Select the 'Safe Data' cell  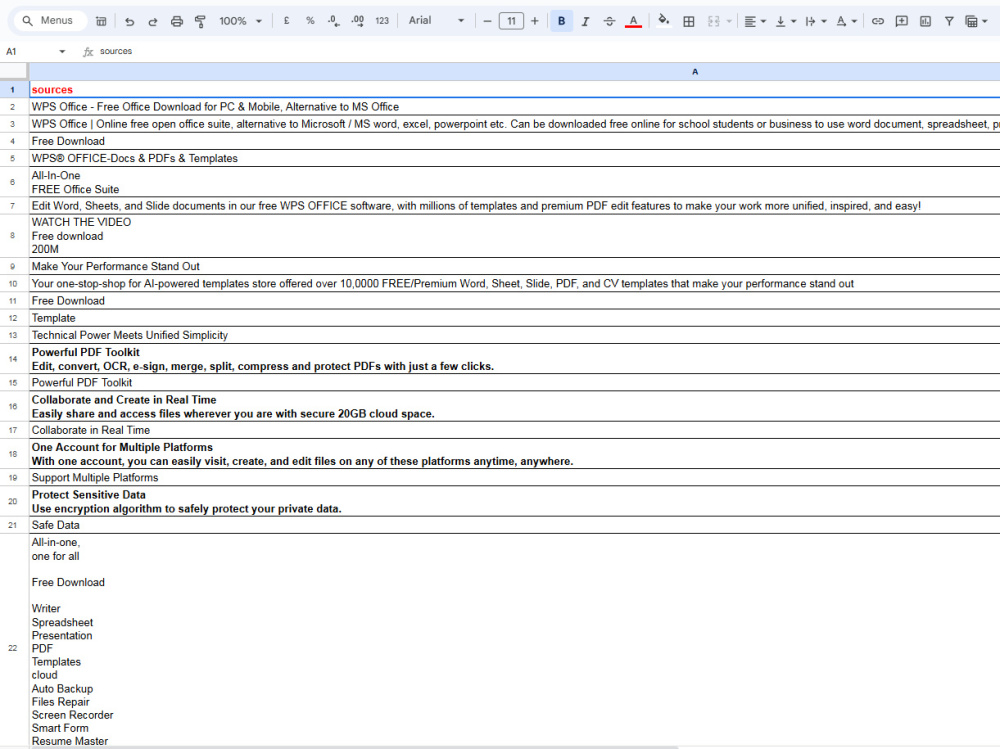click(514, 525)
